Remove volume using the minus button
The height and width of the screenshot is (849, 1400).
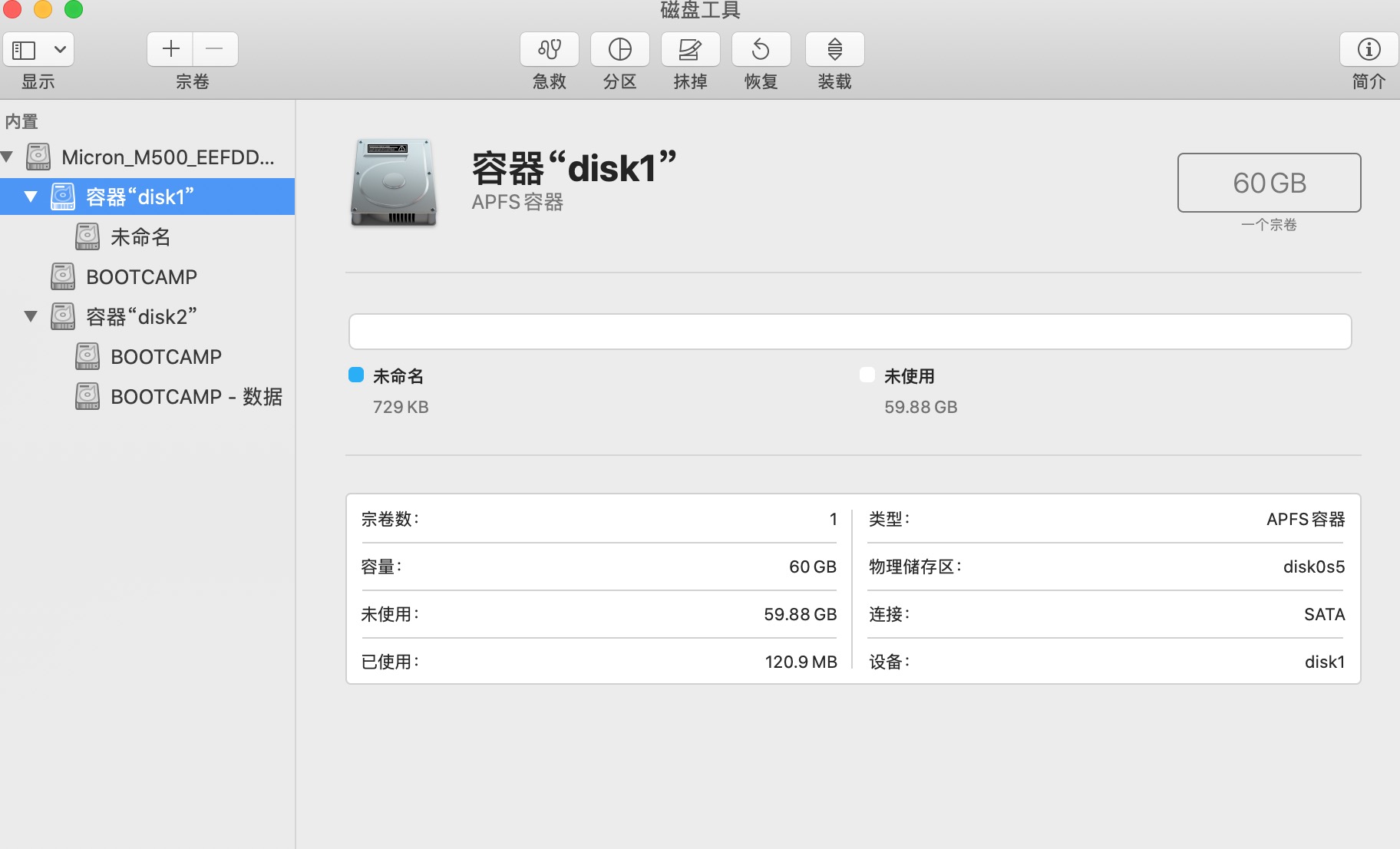tap(215, 49)
